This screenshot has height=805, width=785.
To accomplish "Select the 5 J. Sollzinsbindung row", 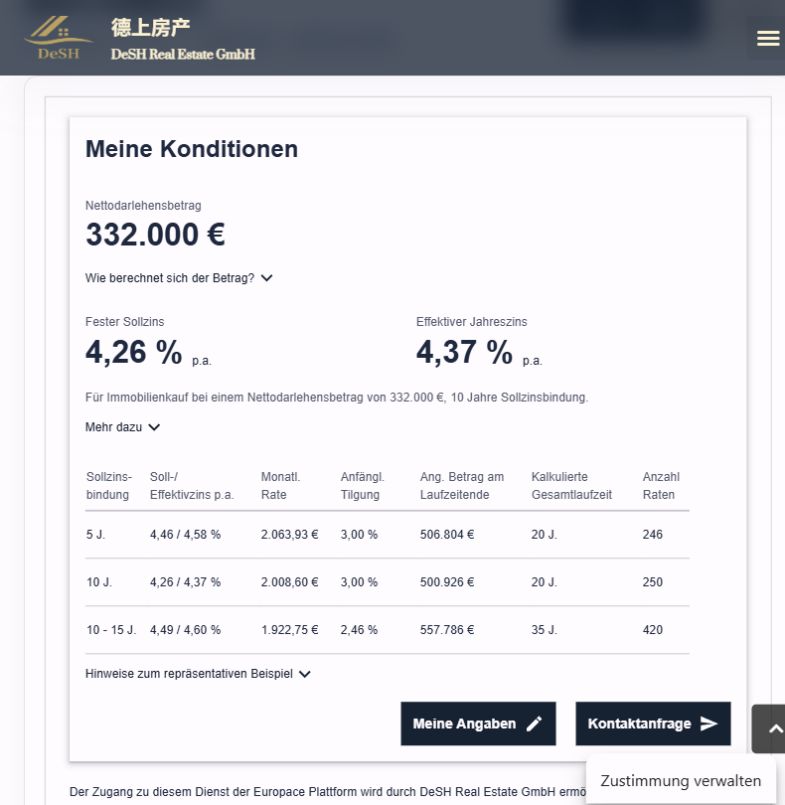I will (x=387, y=534).
